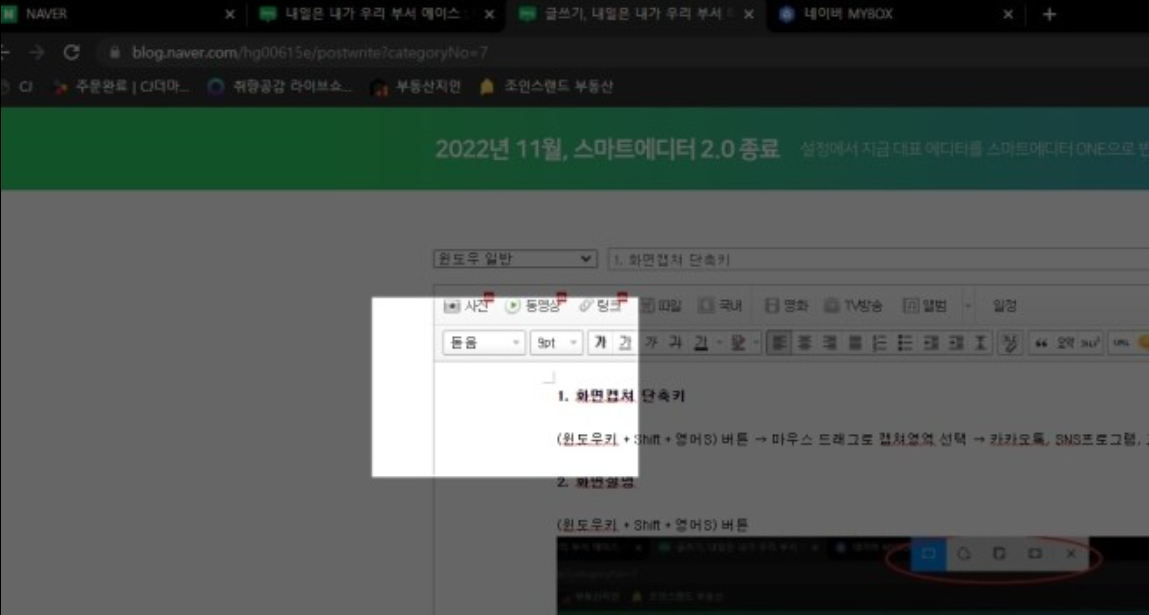Close the NAVER tab
The height and width of the screenshot is (615, 1149).
click(229, 15)
